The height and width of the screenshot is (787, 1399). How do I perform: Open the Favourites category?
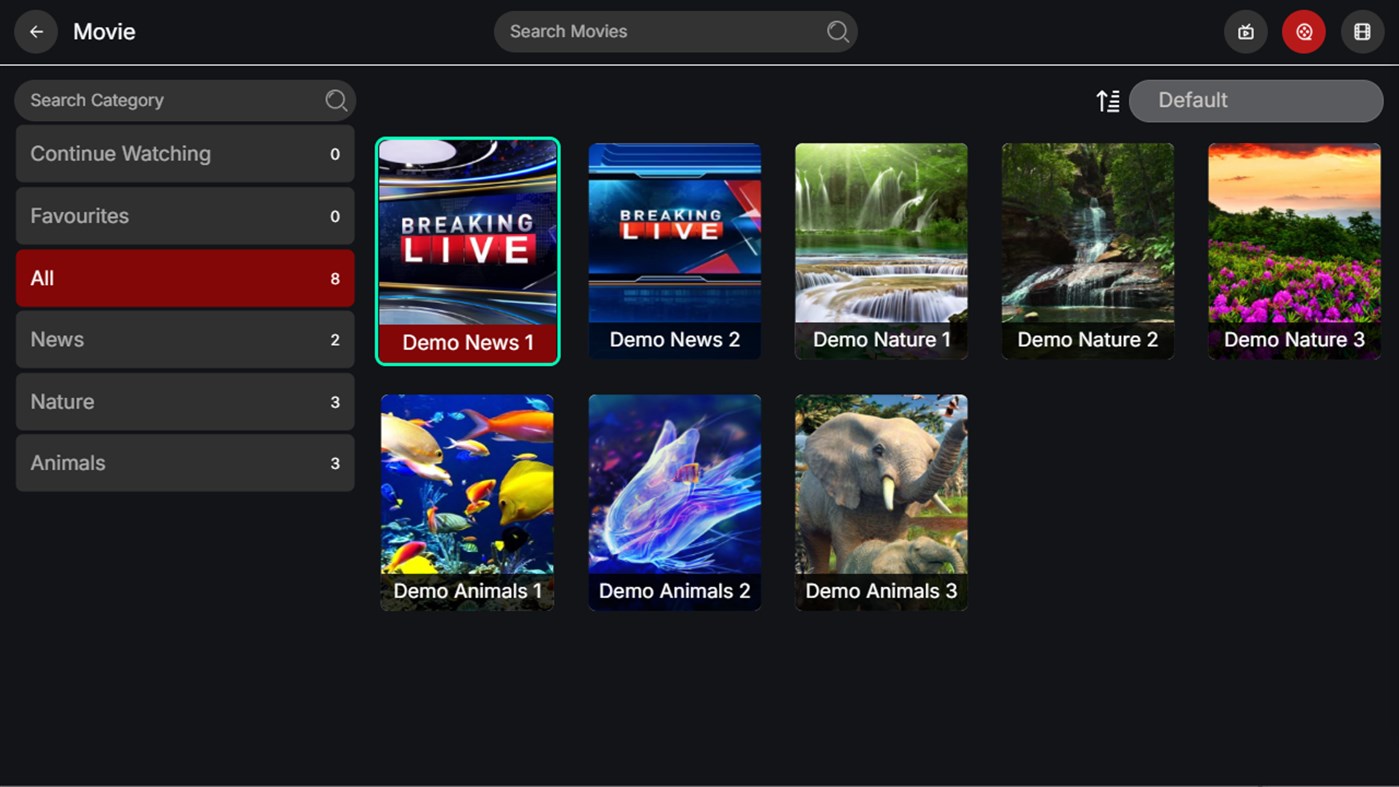click(185, 216)
